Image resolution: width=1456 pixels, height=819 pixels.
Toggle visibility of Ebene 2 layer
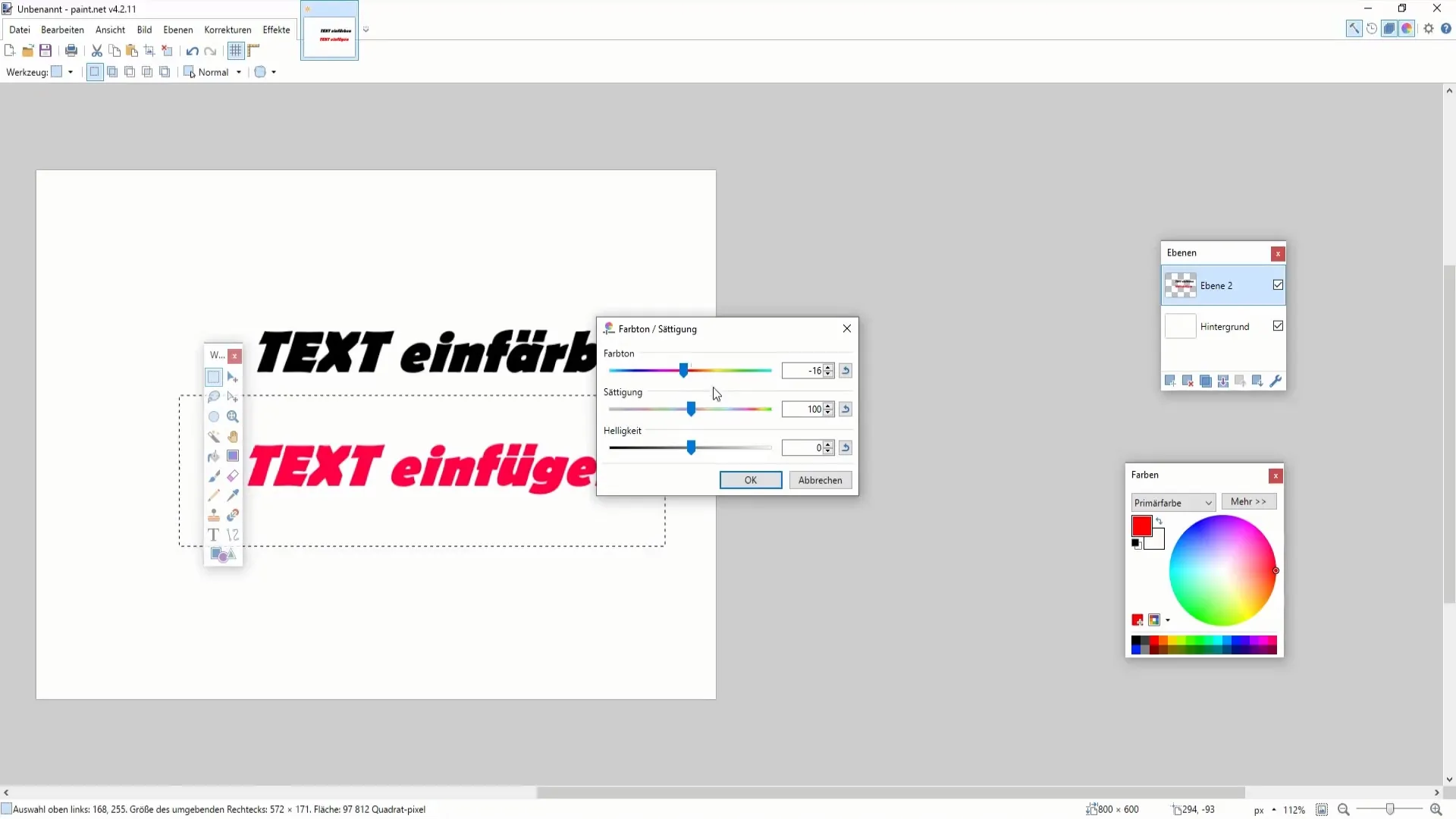click(1281, 286)
